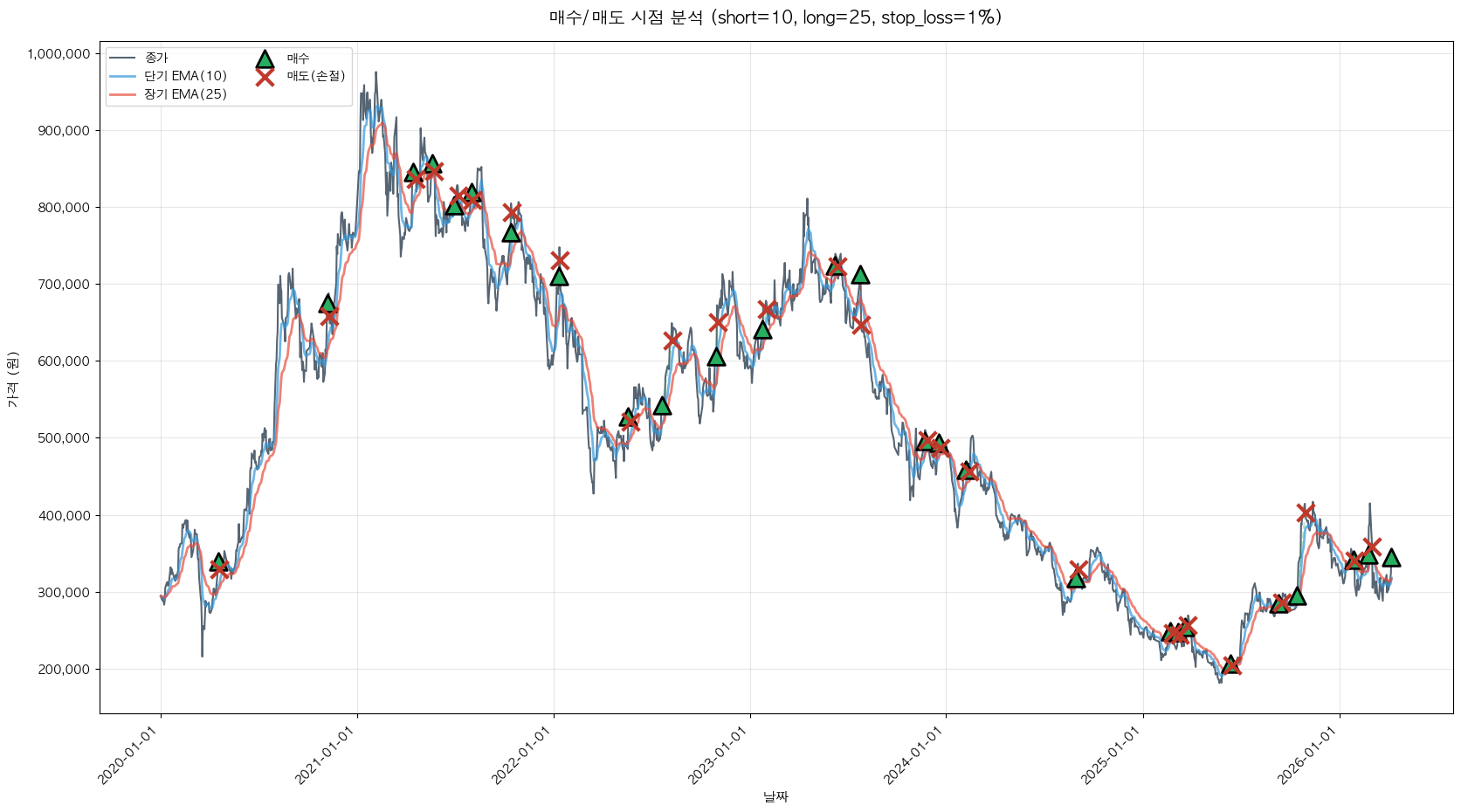
Task: Click the 2023-01-01 x-axis date label
Action: [719, 756]
